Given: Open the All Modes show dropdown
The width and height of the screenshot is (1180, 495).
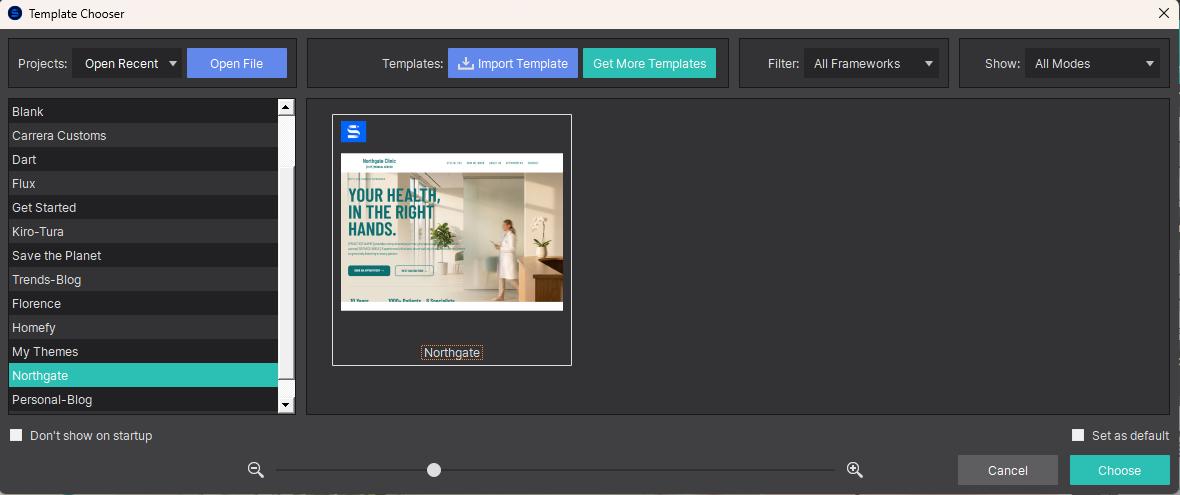Looking at the screenshot, I should pyautogui.click(x=1092, y=64).
